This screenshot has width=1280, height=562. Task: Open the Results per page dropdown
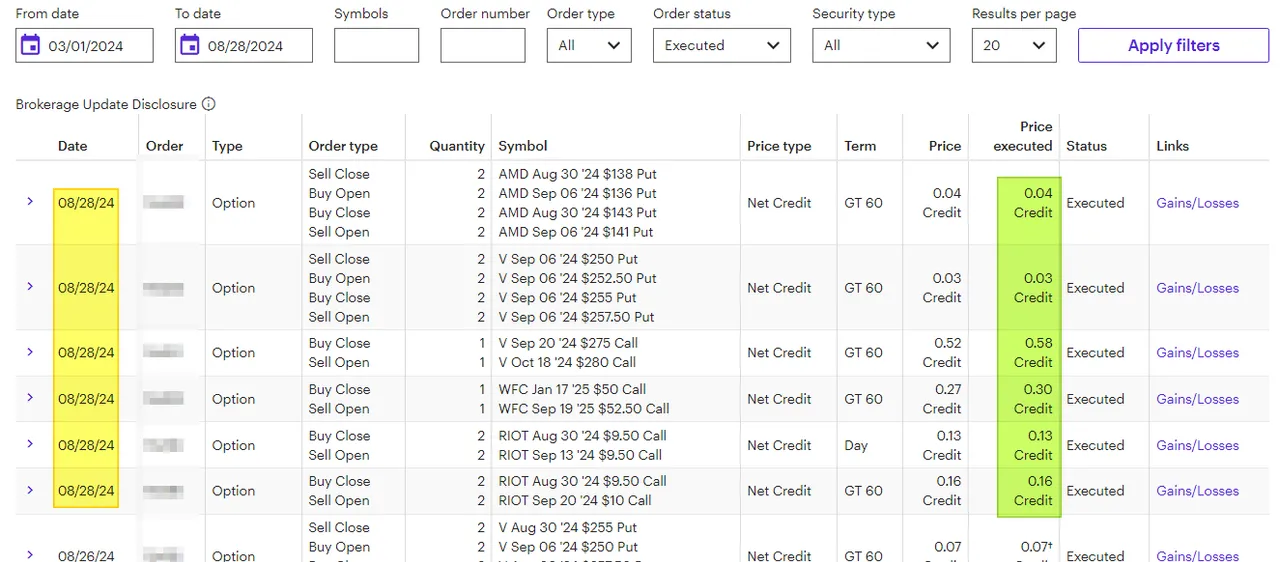pos(1014,45)
